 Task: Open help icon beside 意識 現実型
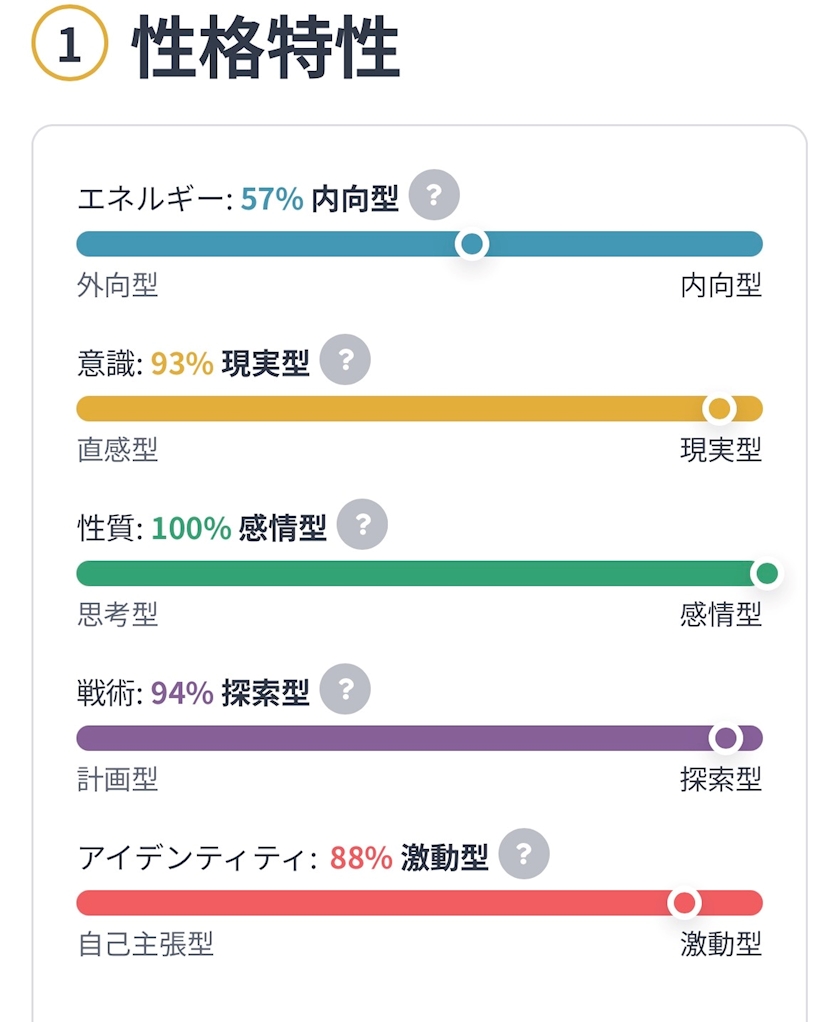point(345,360)
